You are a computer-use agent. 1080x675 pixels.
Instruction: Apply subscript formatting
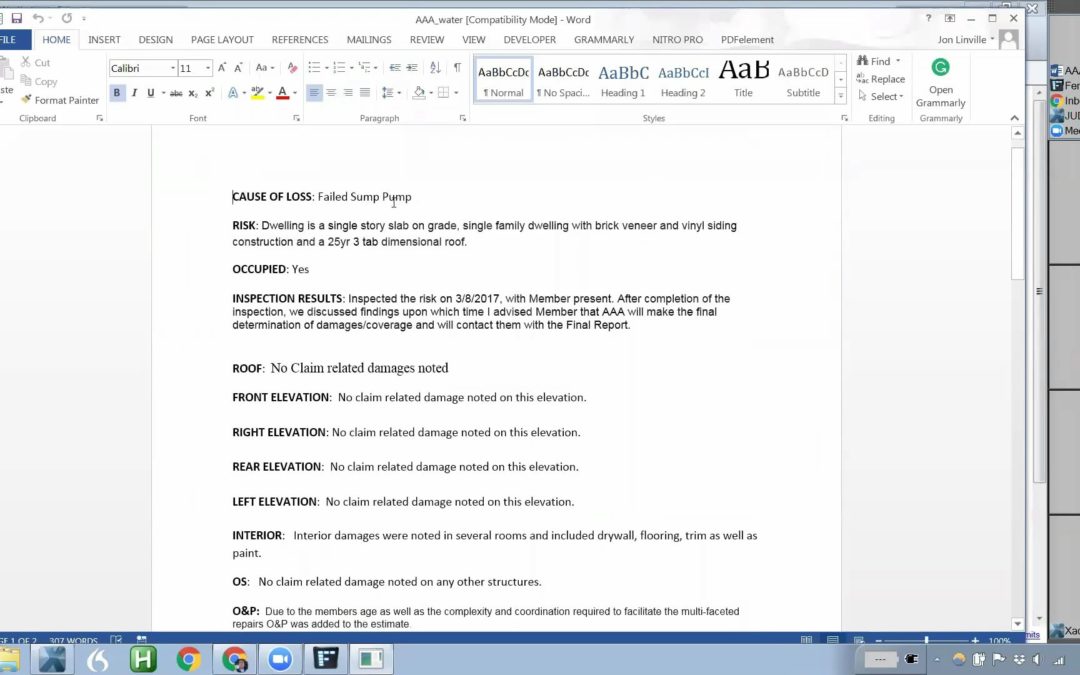[x=193, y=93]
